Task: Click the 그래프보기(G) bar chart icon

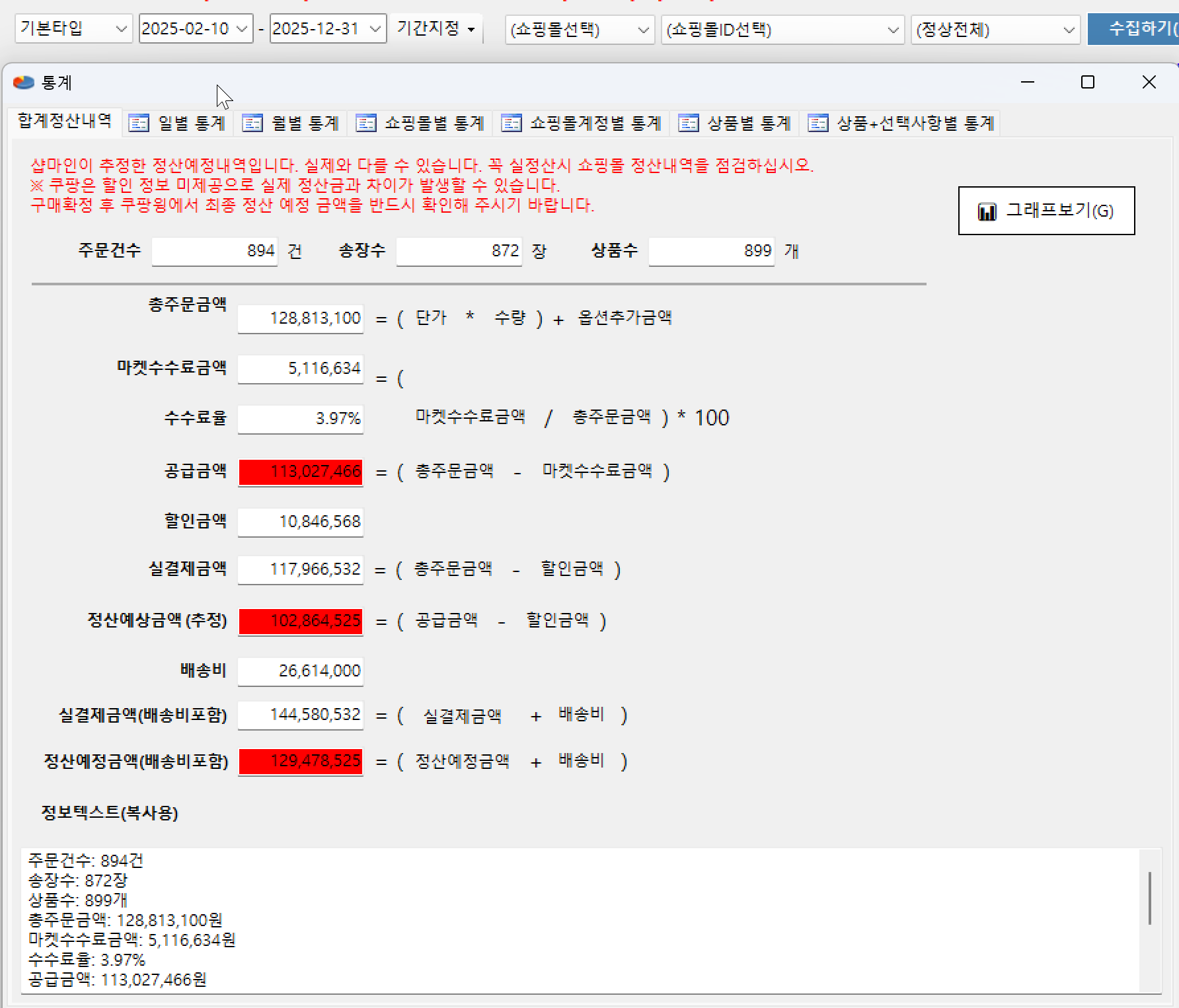Action: [987, 211]
